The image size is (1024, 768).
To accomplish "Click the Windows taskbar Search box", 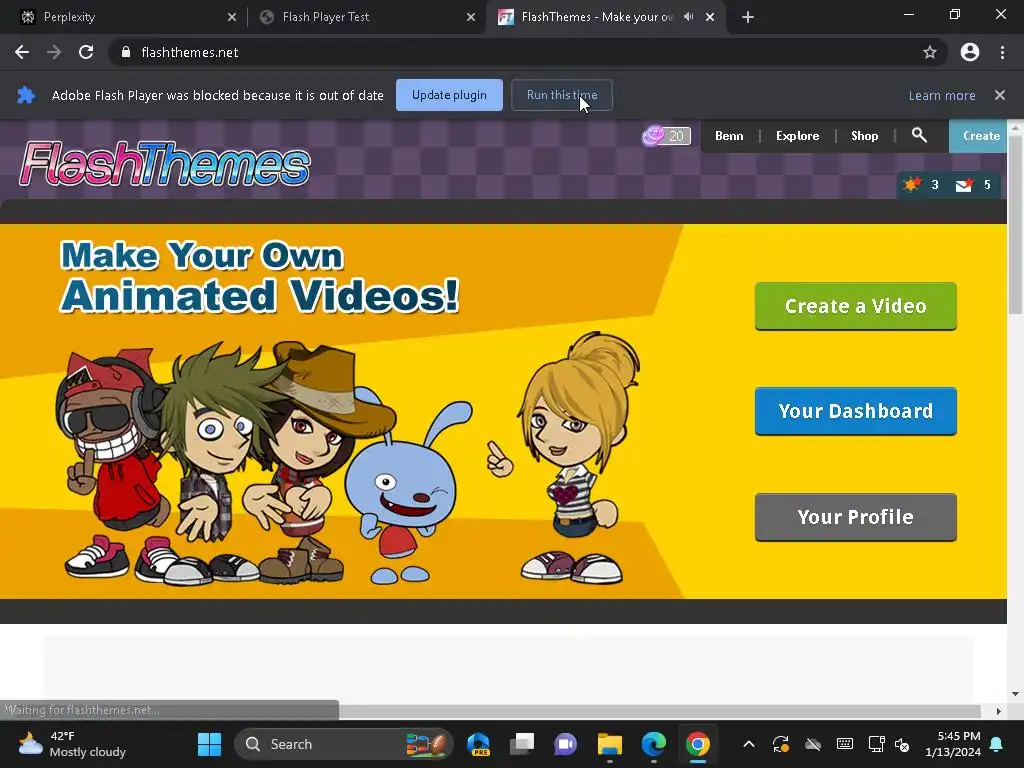I will pos(344,744).
